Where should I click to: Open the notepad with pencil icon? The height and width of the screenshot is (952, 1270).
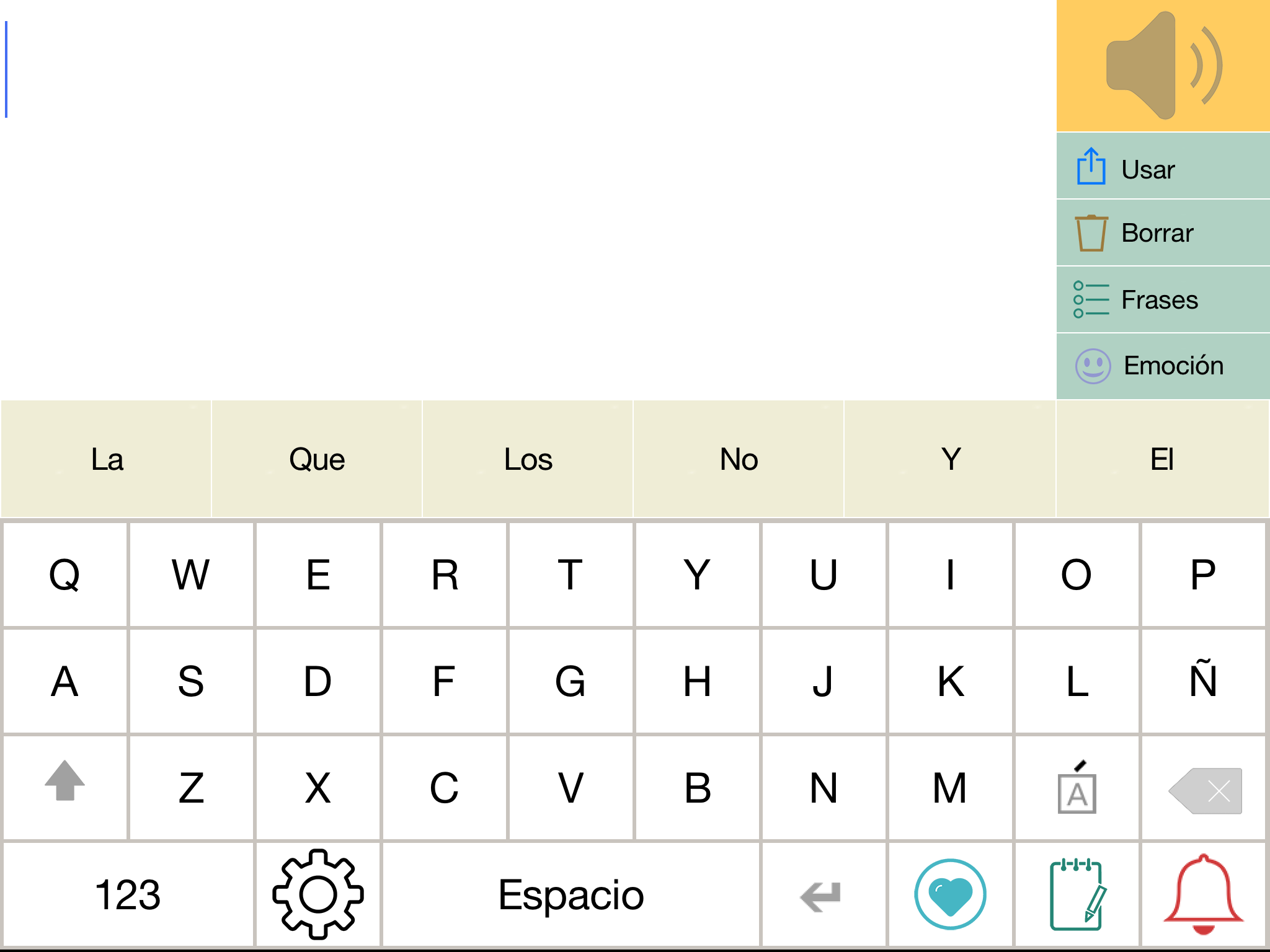[x=1077, y=894]
